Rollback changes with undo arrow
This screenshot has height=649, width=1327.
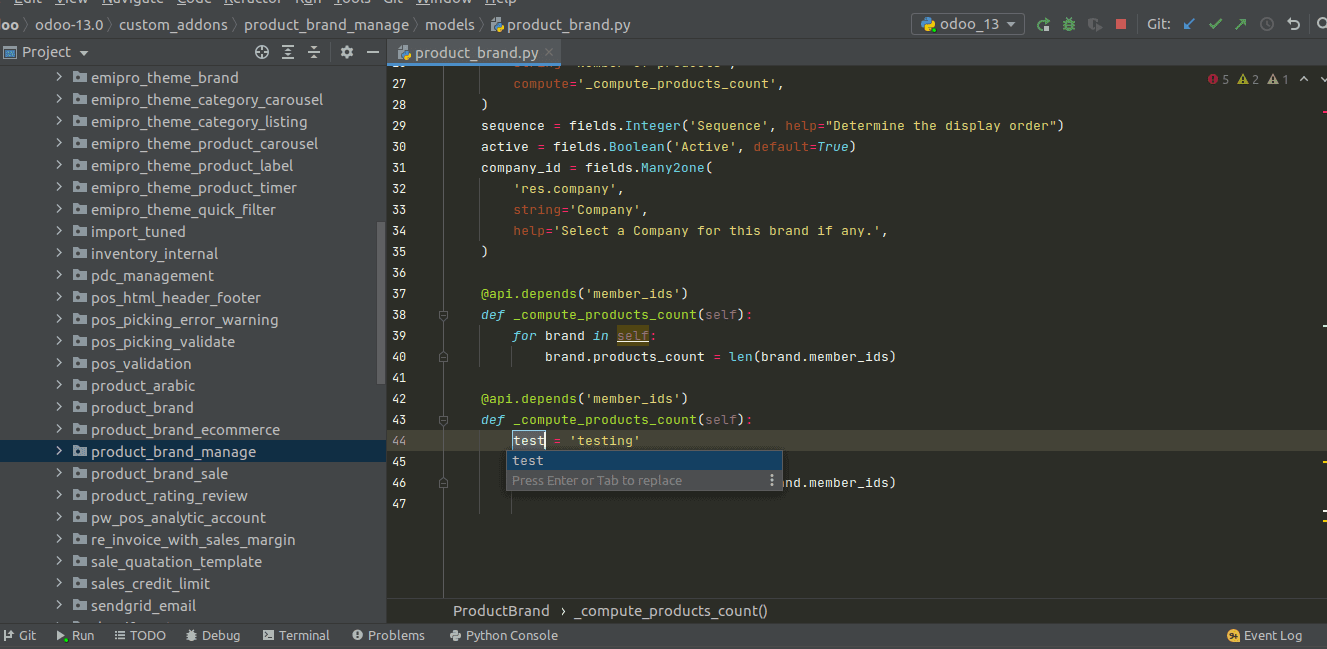(1294, 24)
